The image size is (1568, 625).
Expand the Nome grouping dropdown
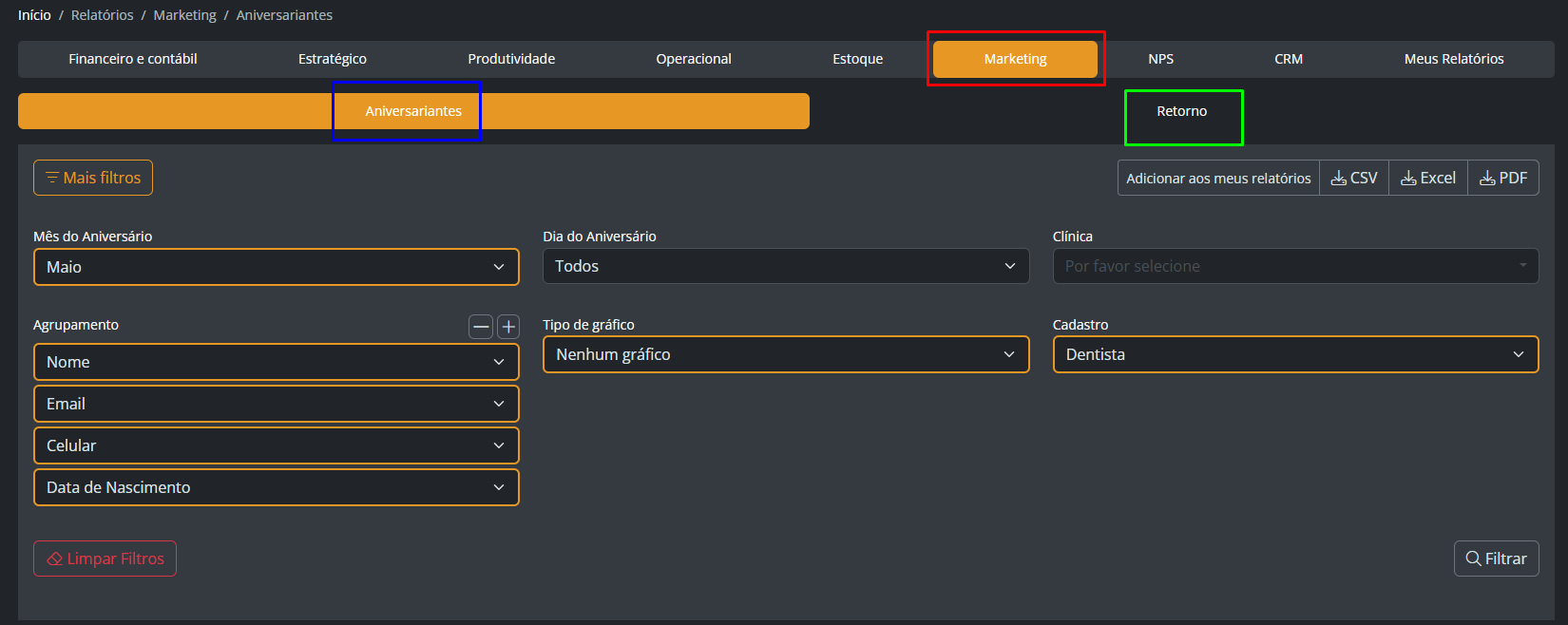(277, 362)
